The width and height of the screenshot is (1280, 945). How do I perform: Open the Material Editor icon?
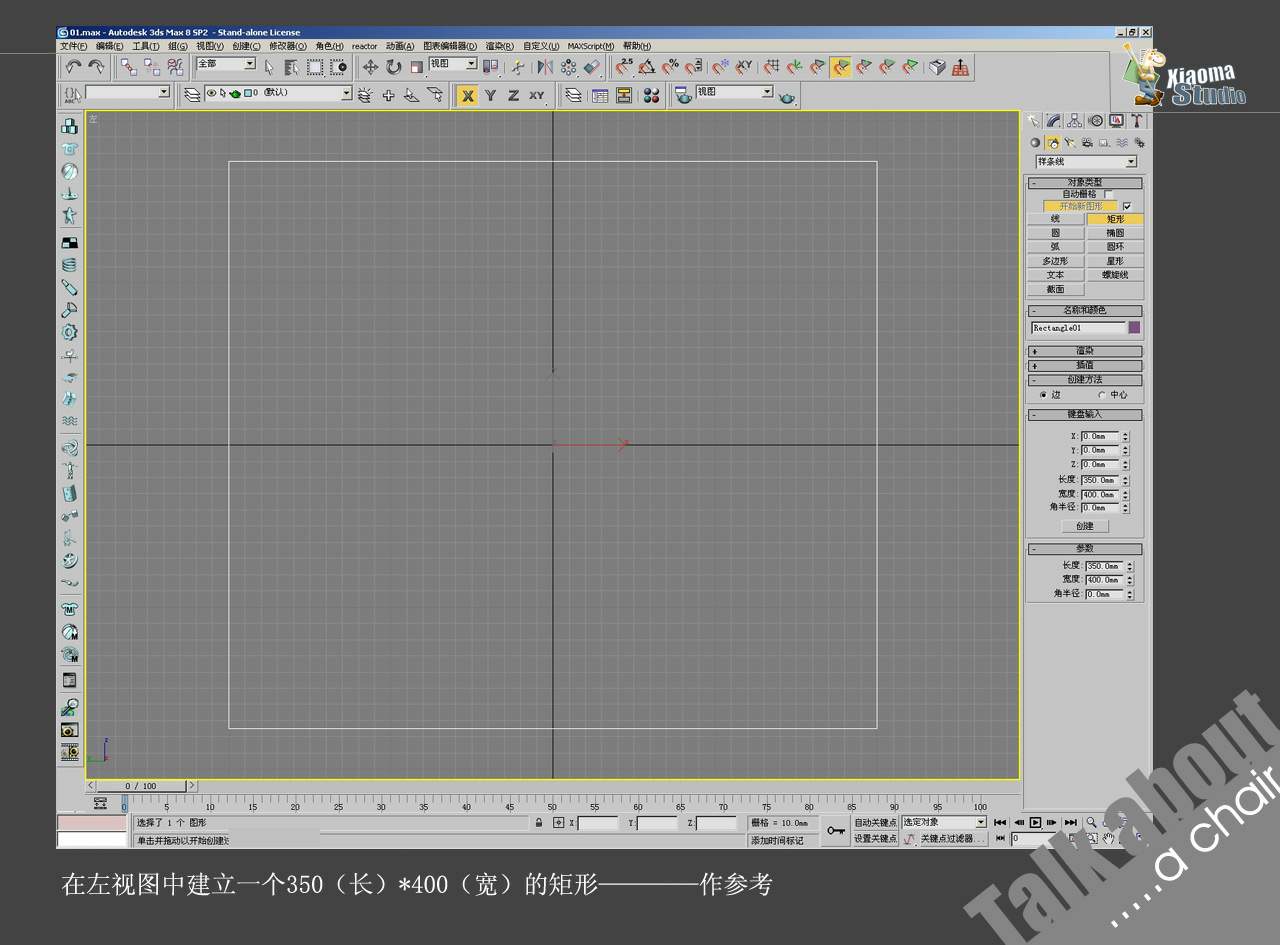[x=651, y=96]
